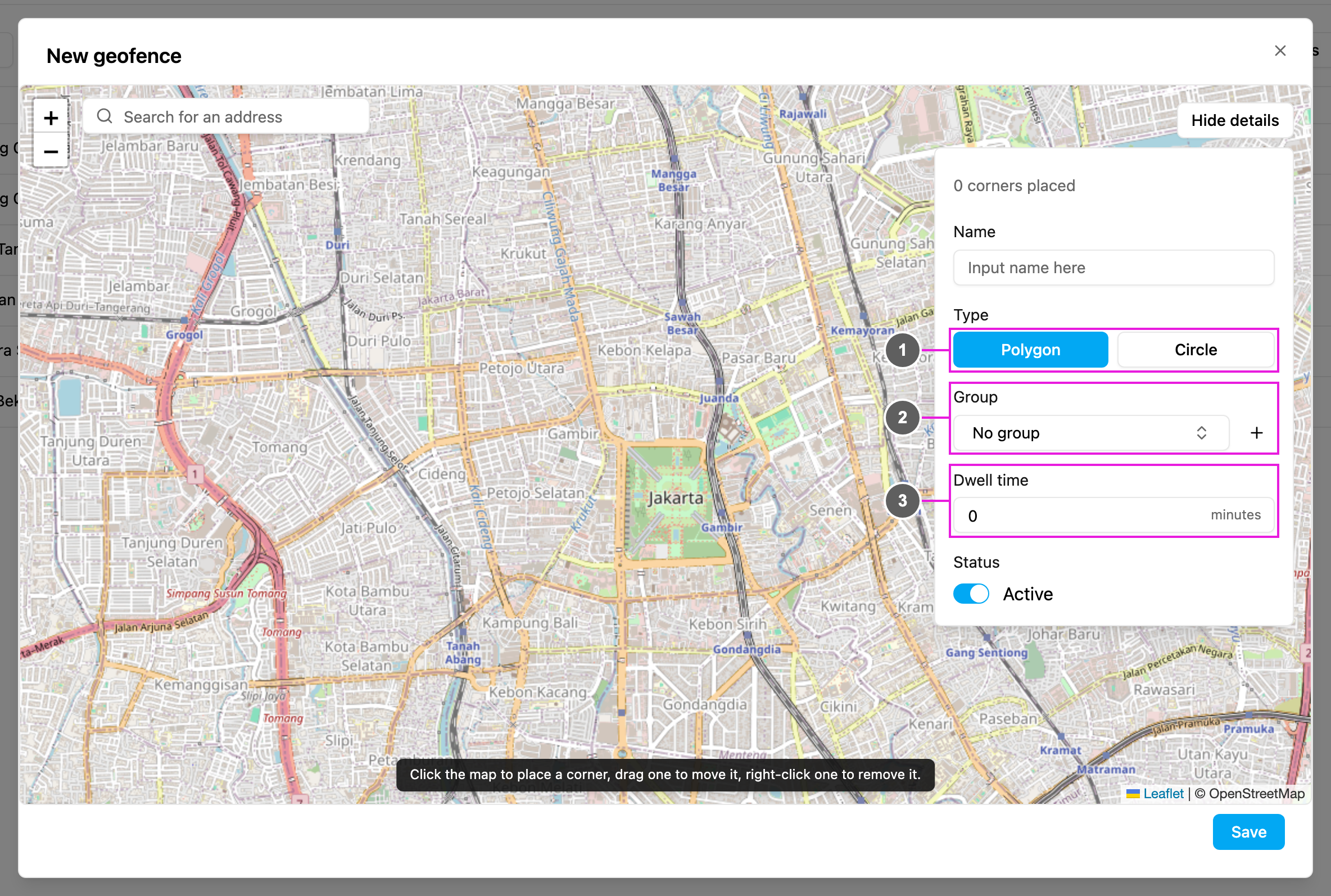
Task: Close the New geofence dialog
Action: click(1280, 51)
